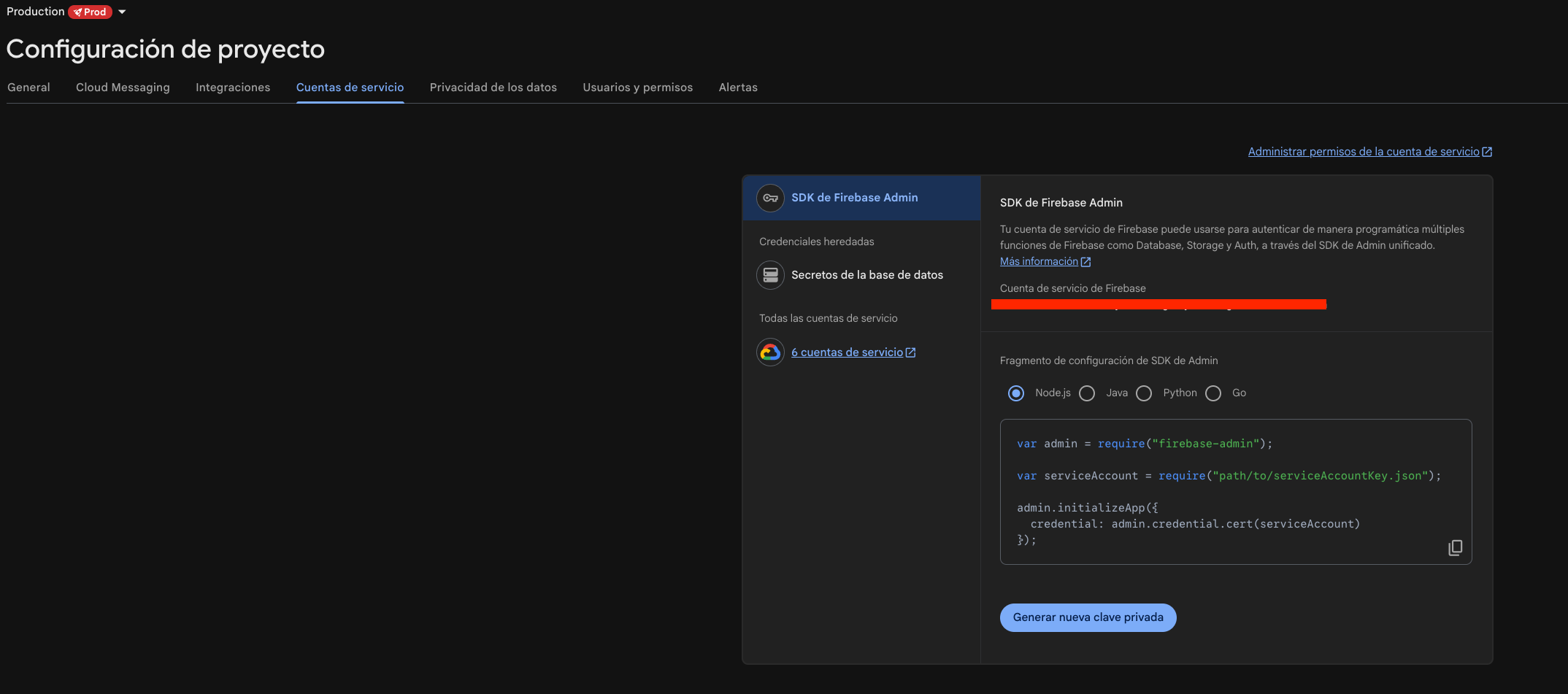Click external-link icon next to 6 cuentas de servicio

910,352
